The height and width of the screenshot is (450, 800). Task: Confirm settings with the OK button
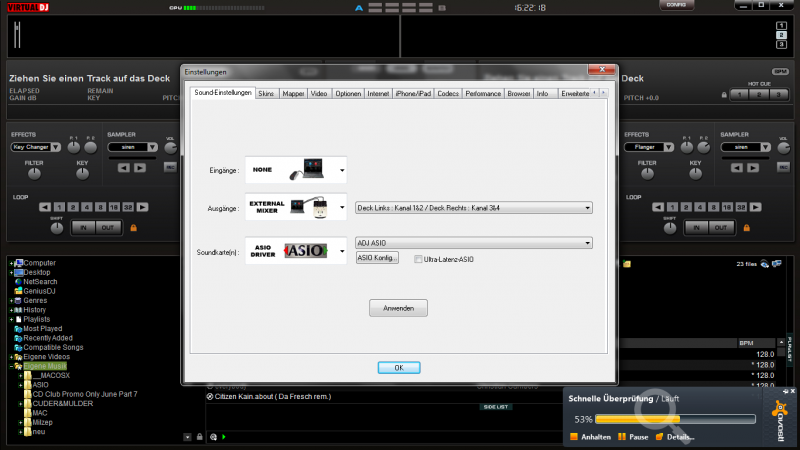(x=399, y=367)
